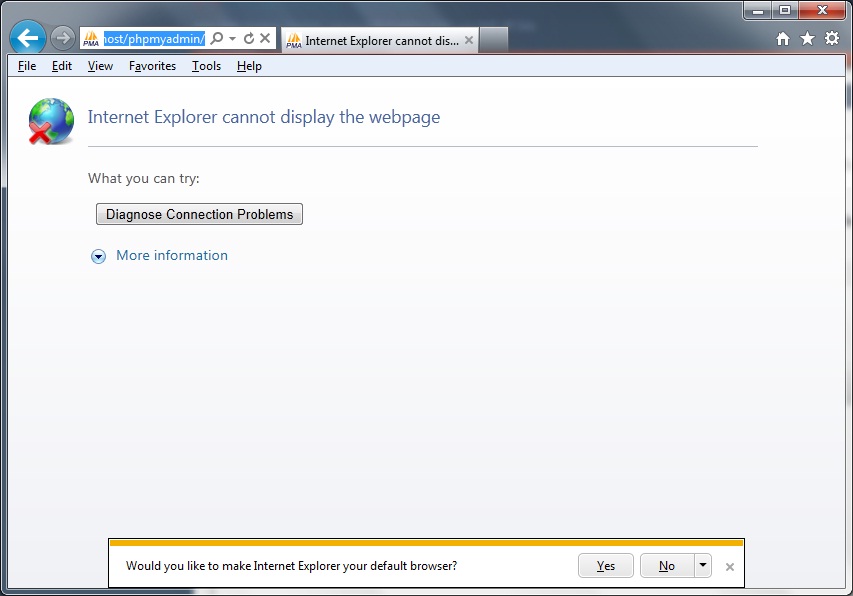
Task: Maximize the Internet Explorer window
Action: [x=784, y=10]
